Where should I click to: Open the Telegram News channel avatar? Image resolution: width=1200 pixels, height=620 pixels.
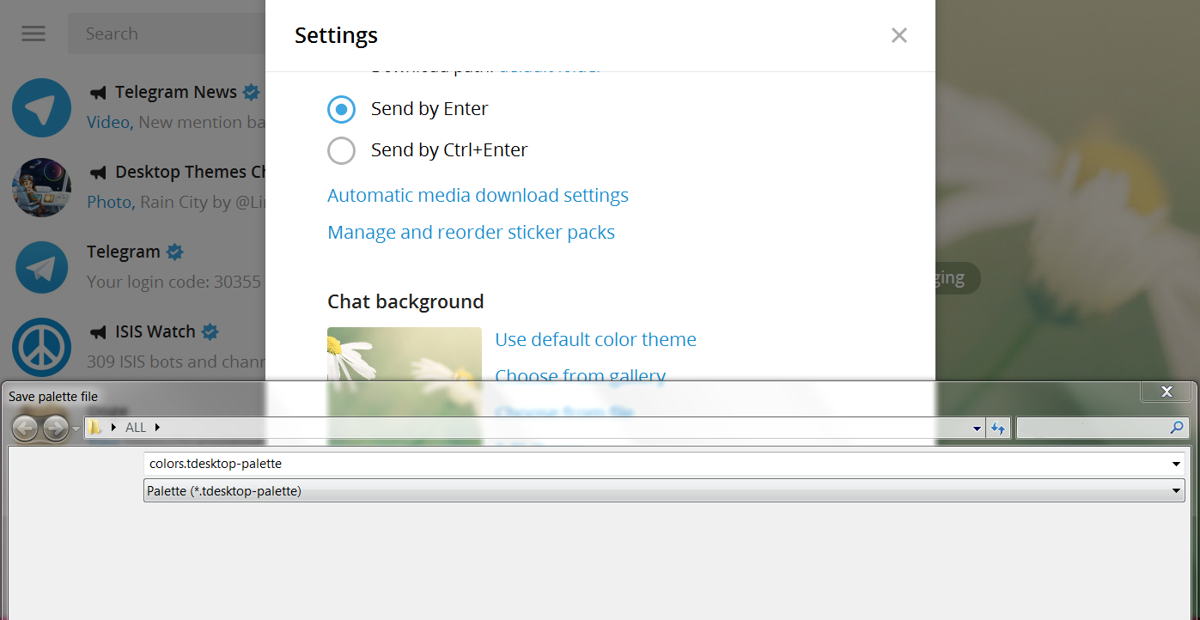coord(42,108)
